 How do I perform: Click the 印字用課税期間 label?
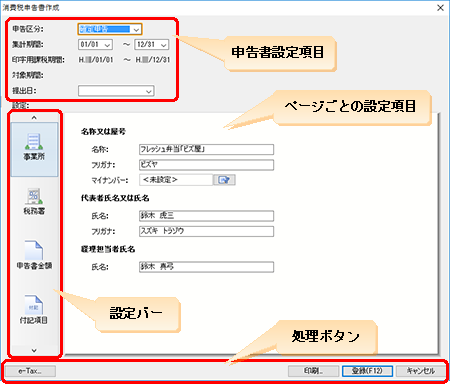[x=38, y=60]
